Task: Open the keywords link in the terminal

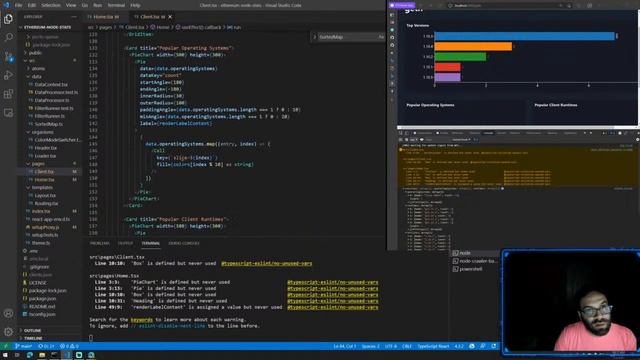Action: [x=142, y=320]
